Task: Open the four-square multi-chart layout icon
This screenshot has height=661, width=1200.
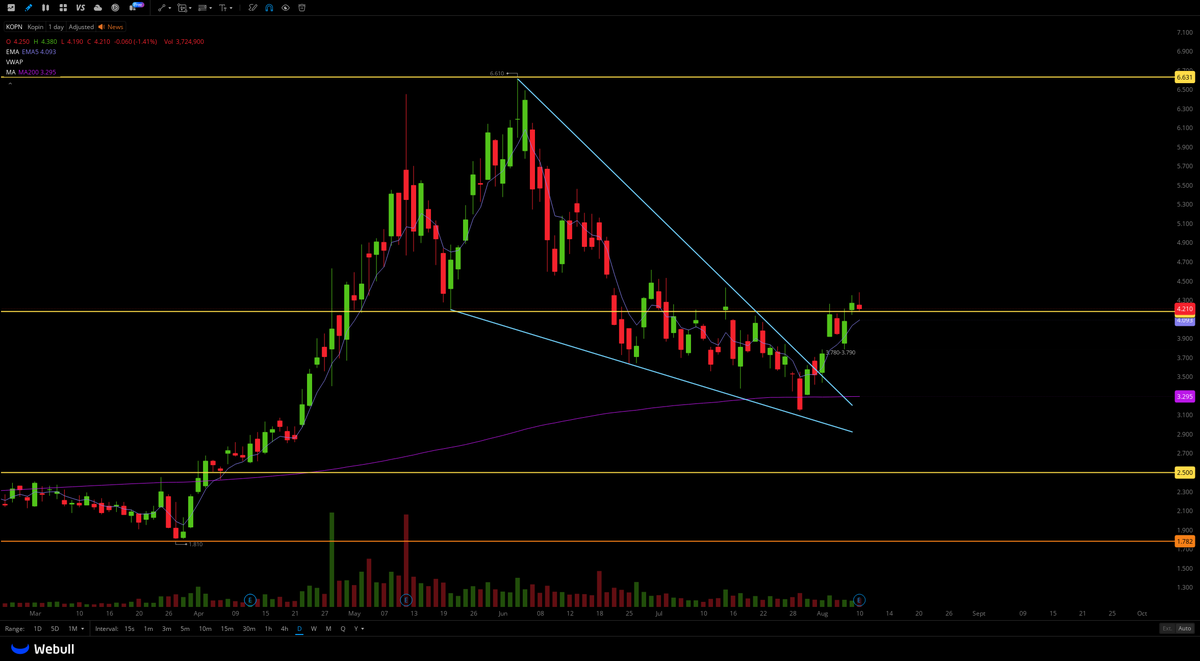Action: (x=63, y=7)
